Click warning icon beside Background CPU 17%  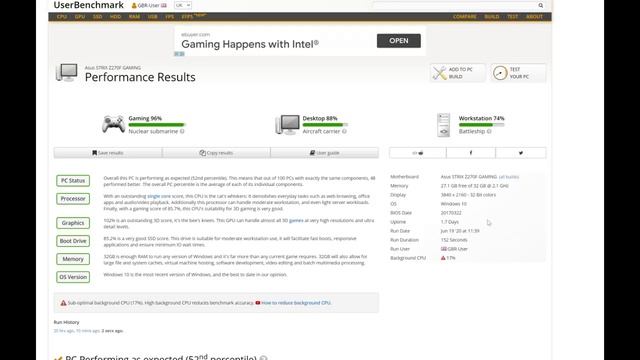point(443,258)
